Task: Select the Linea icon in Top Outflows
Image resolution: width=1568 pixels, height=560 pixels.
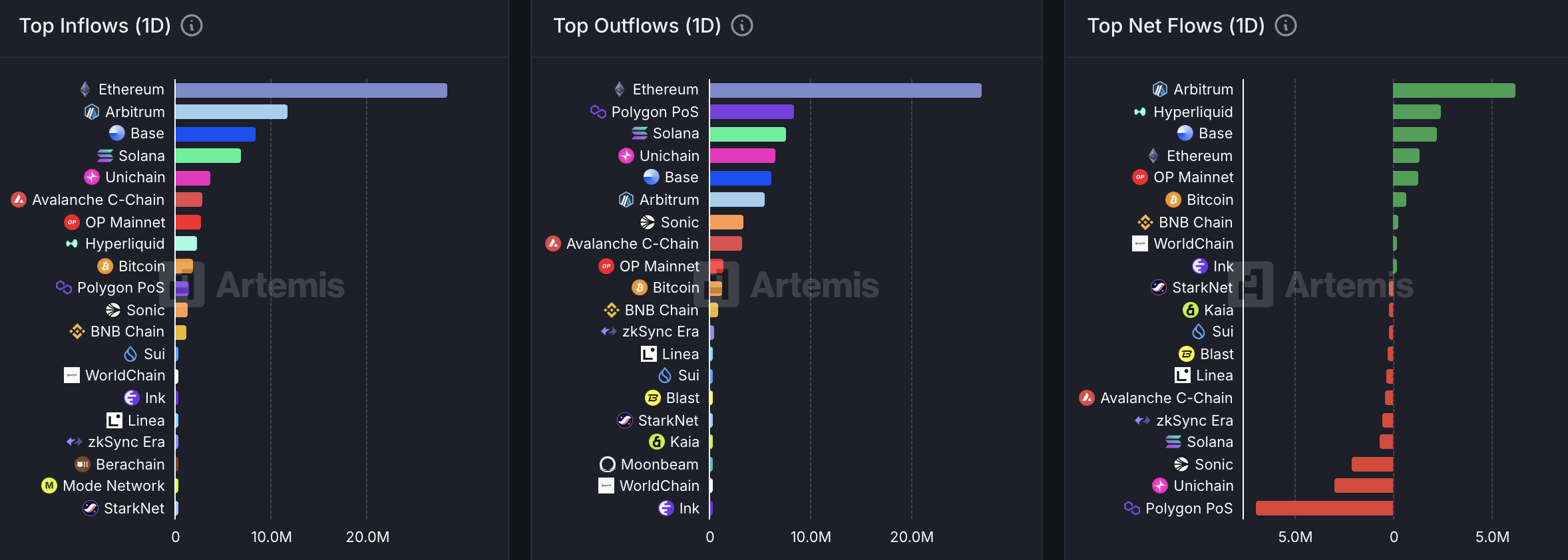Action: click(x=649, y=354)
